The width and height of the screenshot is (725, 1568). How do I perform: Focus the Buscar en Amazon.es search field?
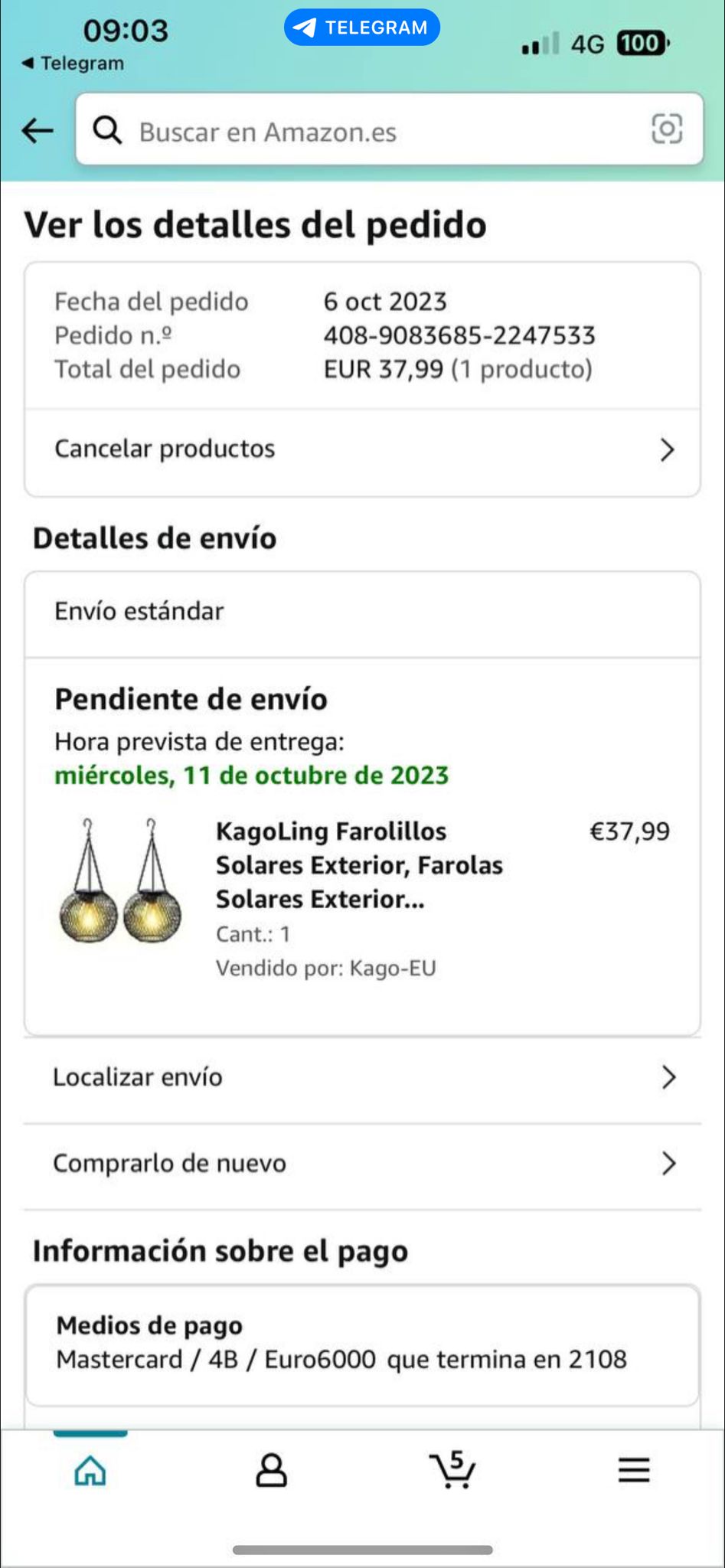383,132
